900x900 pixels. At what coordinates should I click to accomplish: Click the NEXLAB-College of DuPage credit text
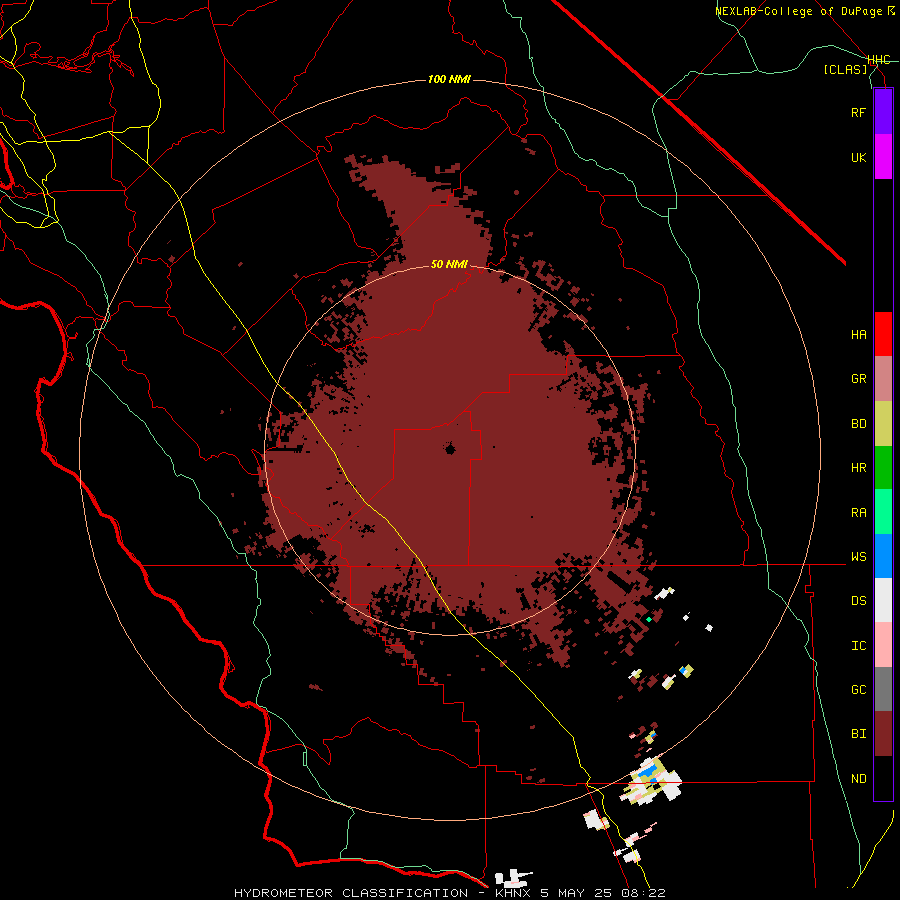tap(801, 11)
